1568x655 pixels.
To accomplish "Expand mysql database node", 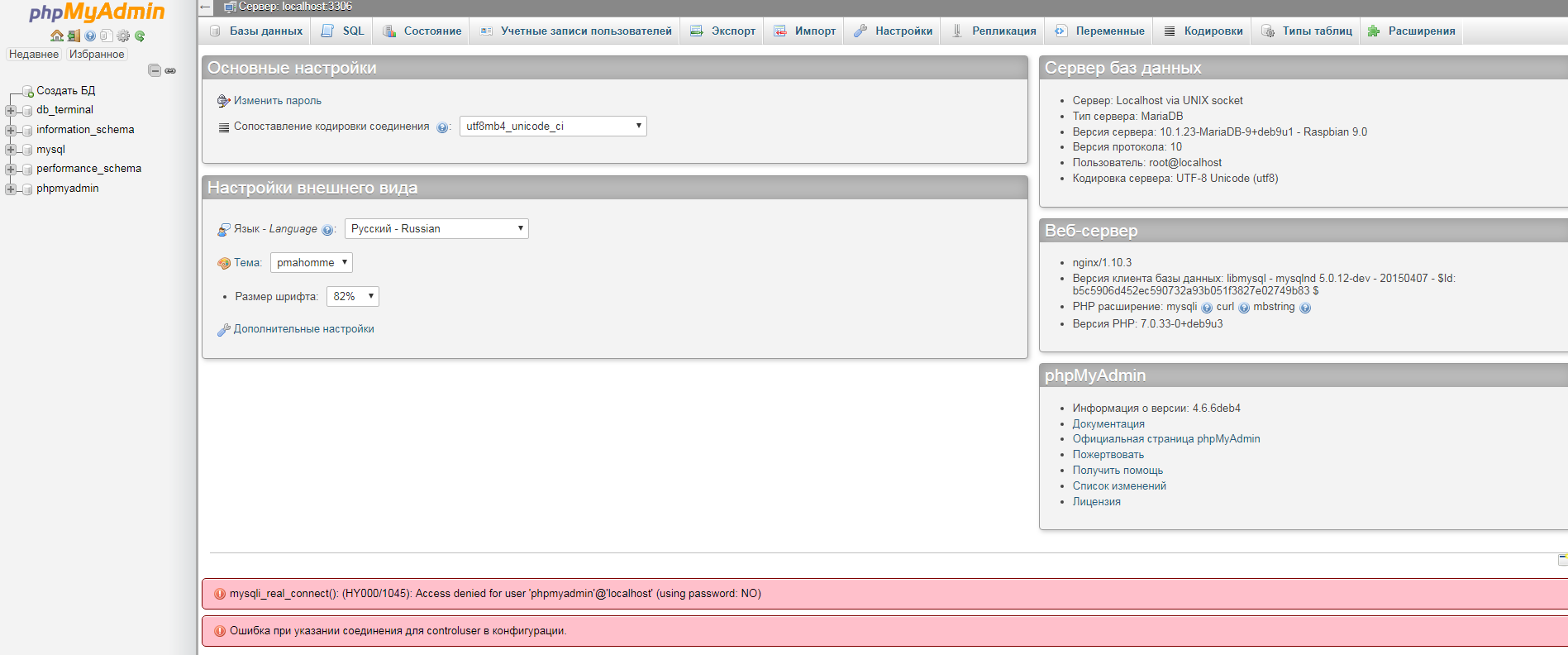I will [11, 150].
